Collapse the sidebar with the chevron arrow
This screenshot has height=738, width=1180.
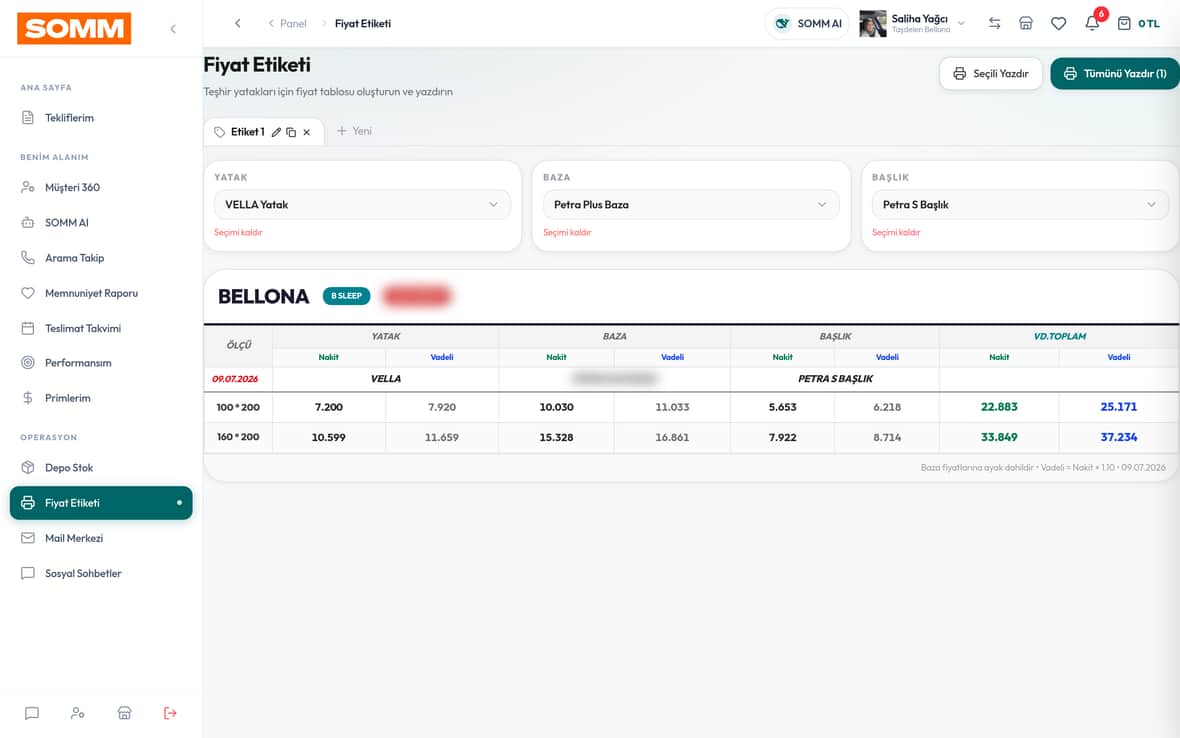pos(173,29)
